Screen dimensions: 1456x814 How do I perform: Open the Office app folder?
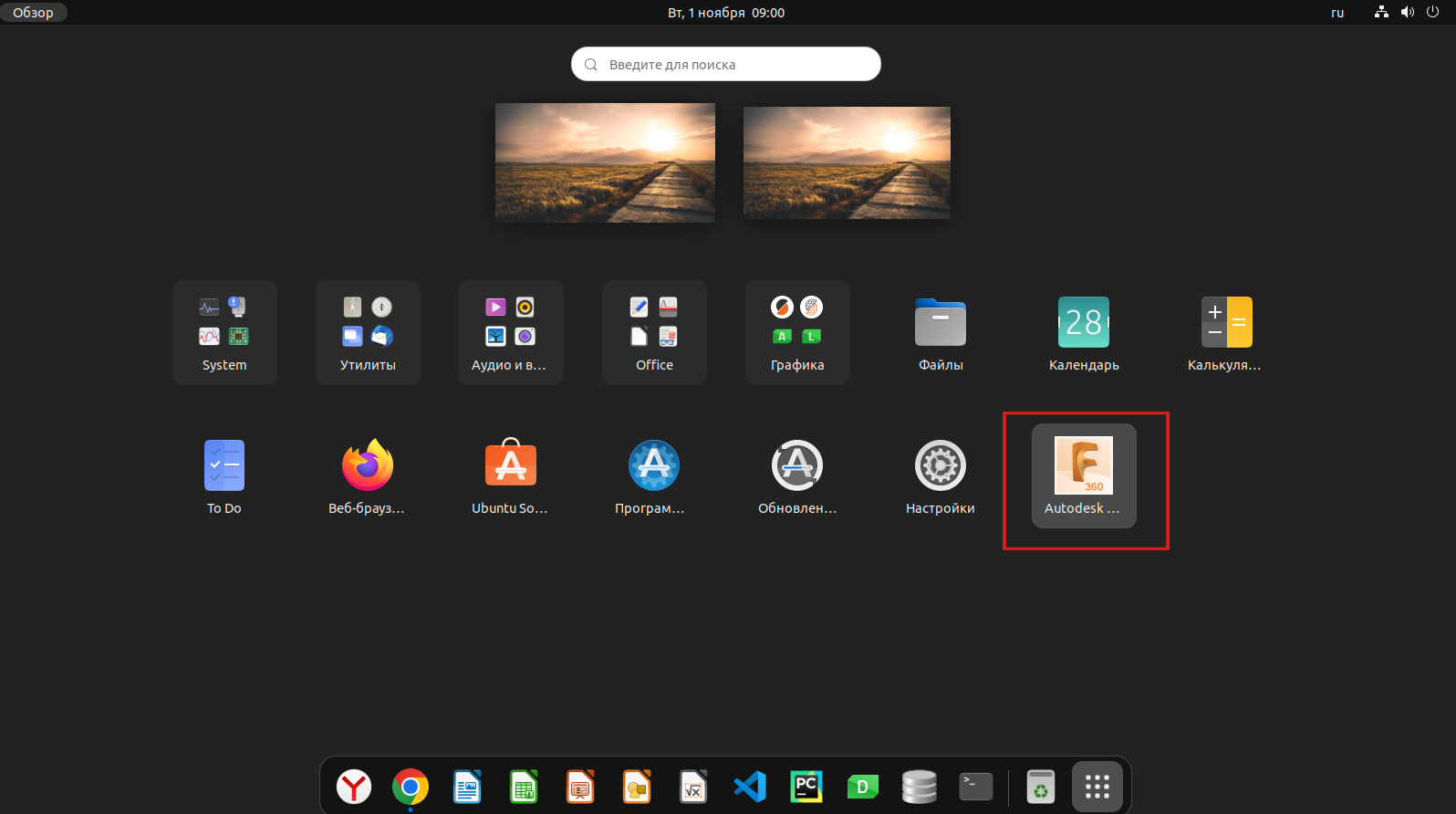point(654,332)
